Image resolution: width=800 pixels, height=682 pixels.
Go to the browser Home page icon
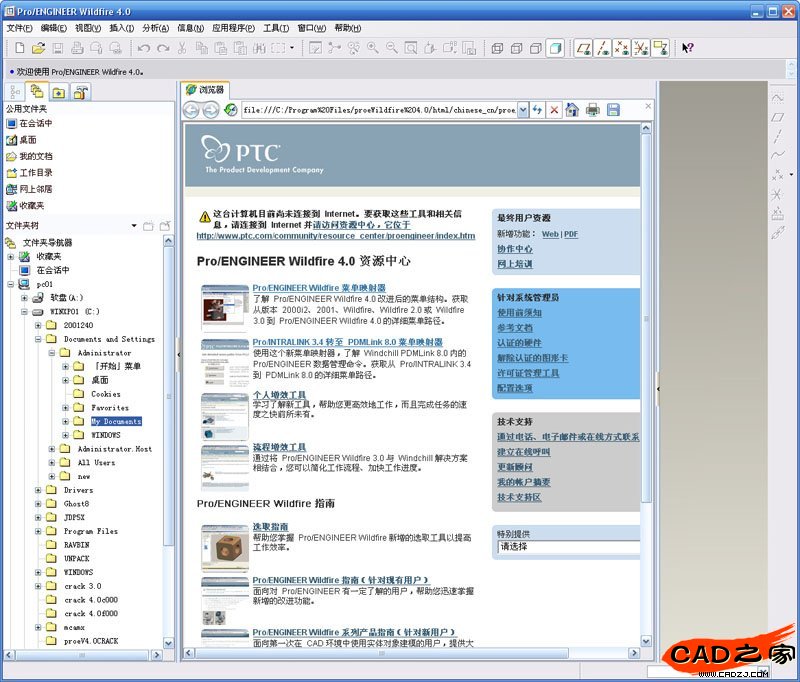click(x=572, y=110)
